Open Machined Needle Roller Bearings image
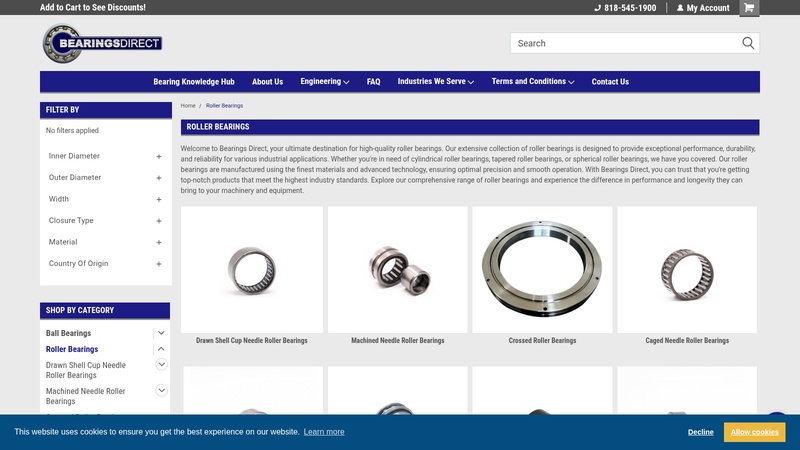The image size is (800, 450). 397,270
